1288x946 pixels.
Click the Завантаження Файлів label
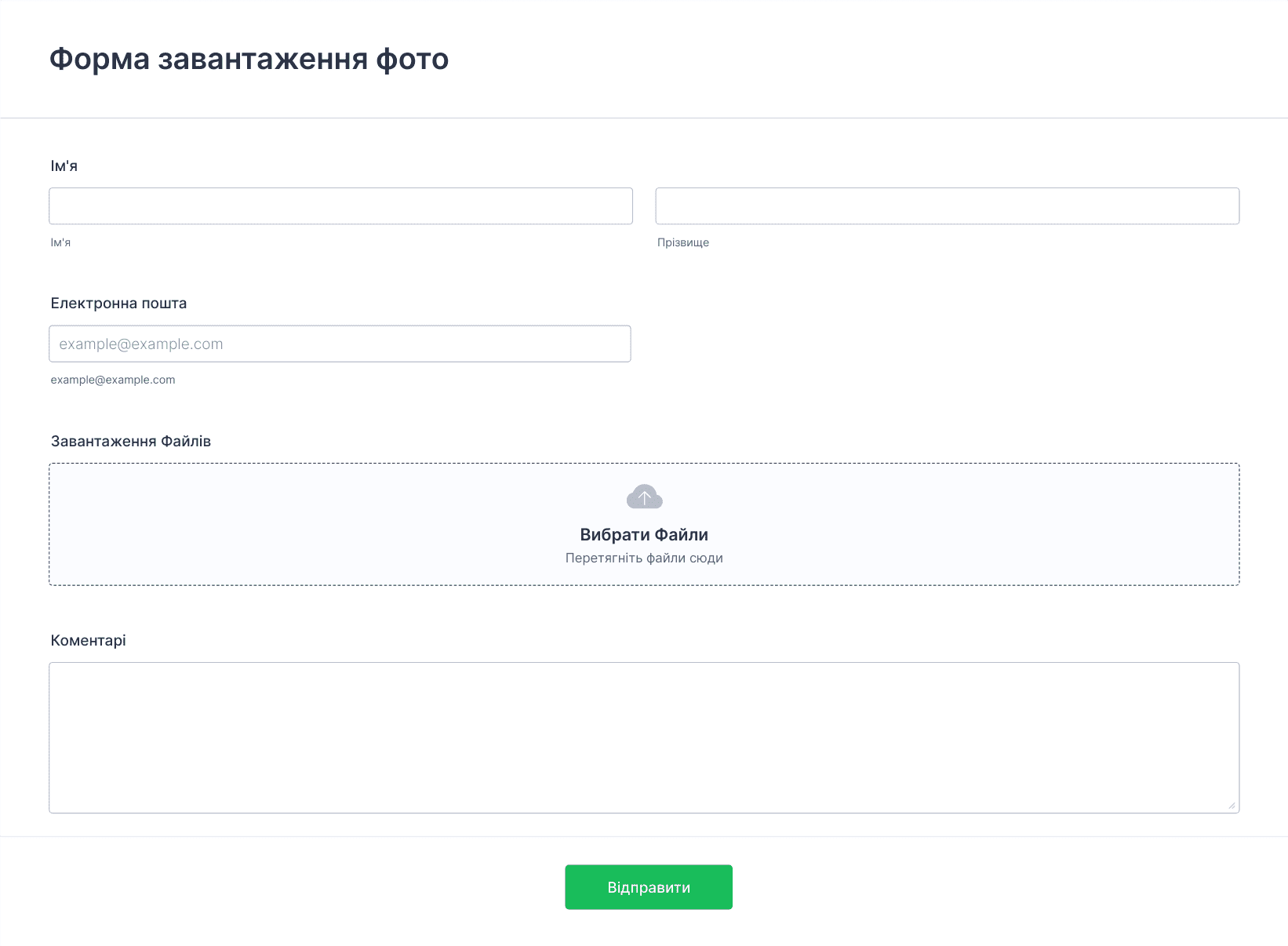pos(131,442)
